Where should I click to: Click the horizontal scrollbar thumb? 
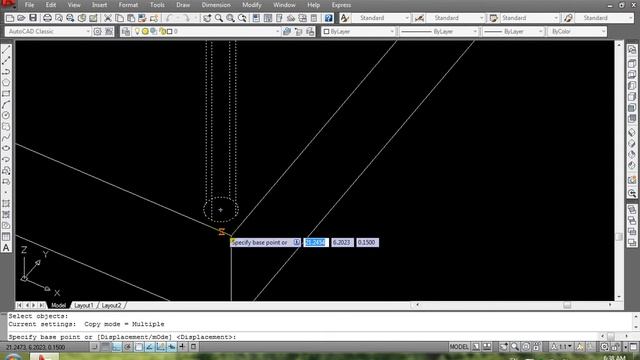pyautogui.click(x=567, y=305)
